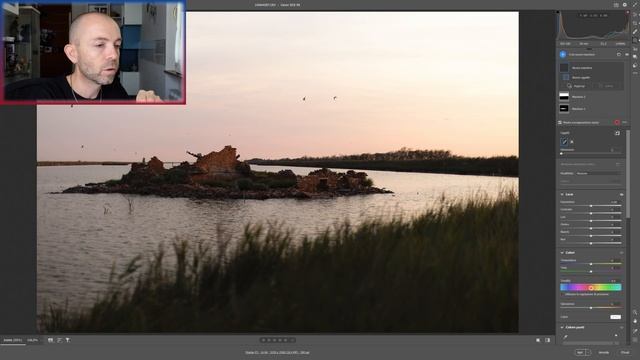This screenshot has height=360, width=640.
Task: Open the workflow options link at bottom center
Action: [x=277, y=352]
